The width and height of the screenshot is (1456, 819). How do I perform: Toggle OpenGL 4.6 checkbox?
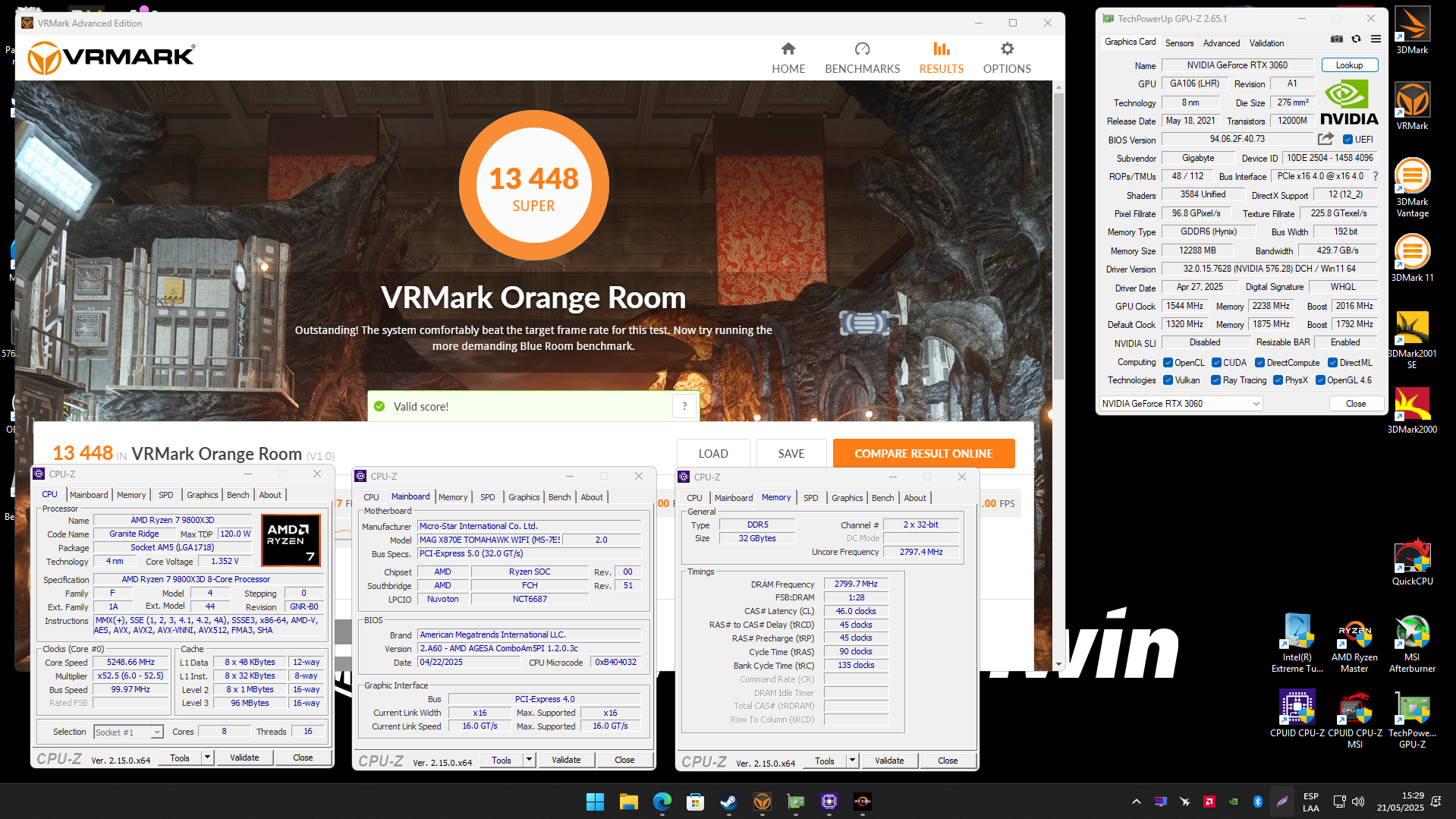pos(1320,380)
